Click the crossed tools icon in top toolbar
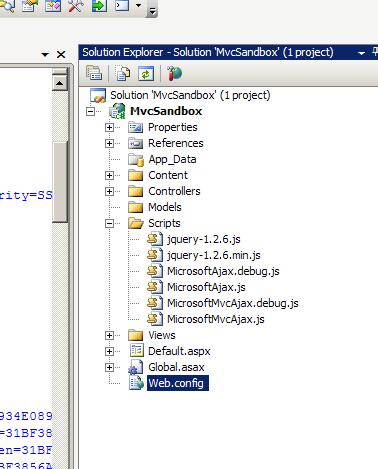This screenshot has width=378, height=469. [76, 6]
